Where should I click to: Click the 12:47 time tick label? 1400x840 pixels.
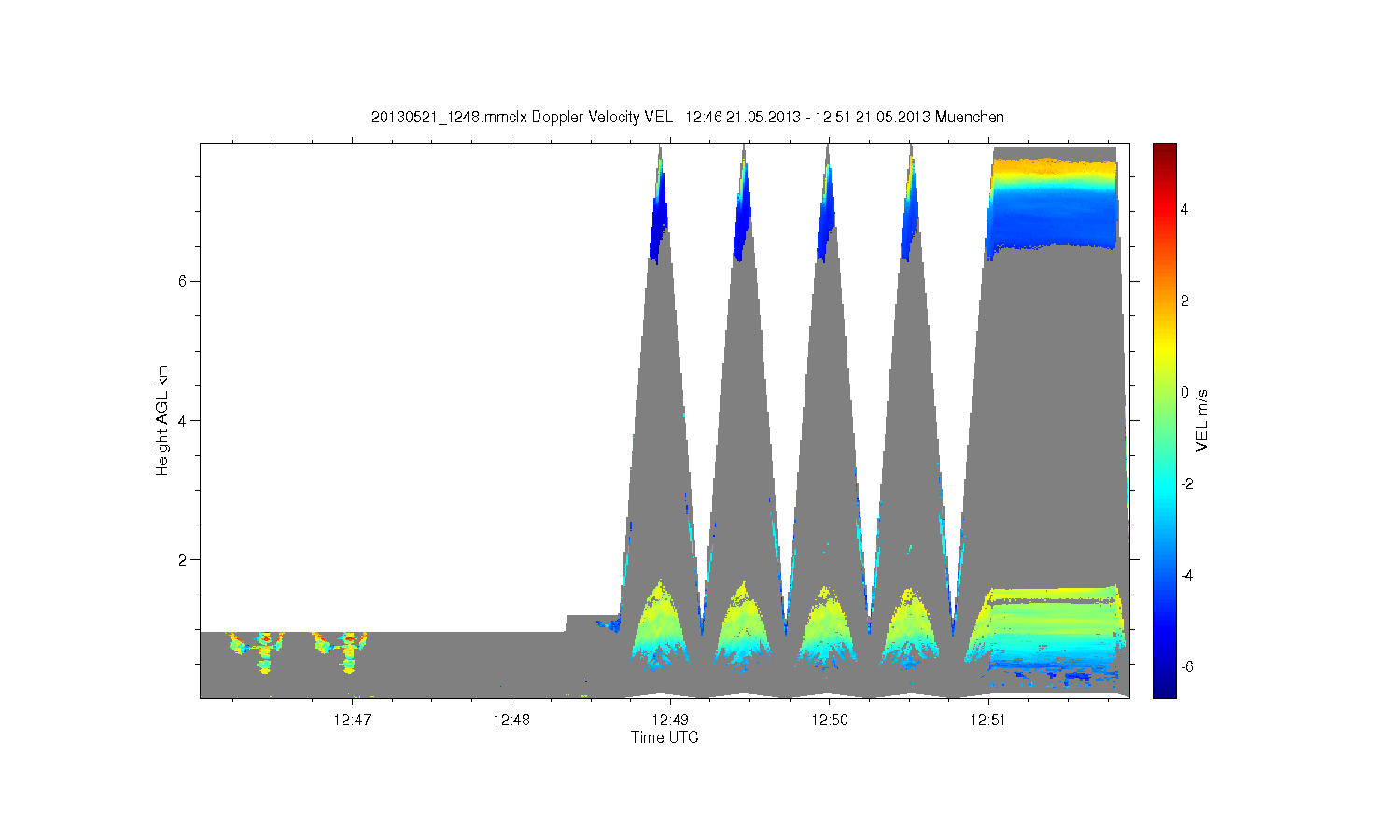pos(352,720)
